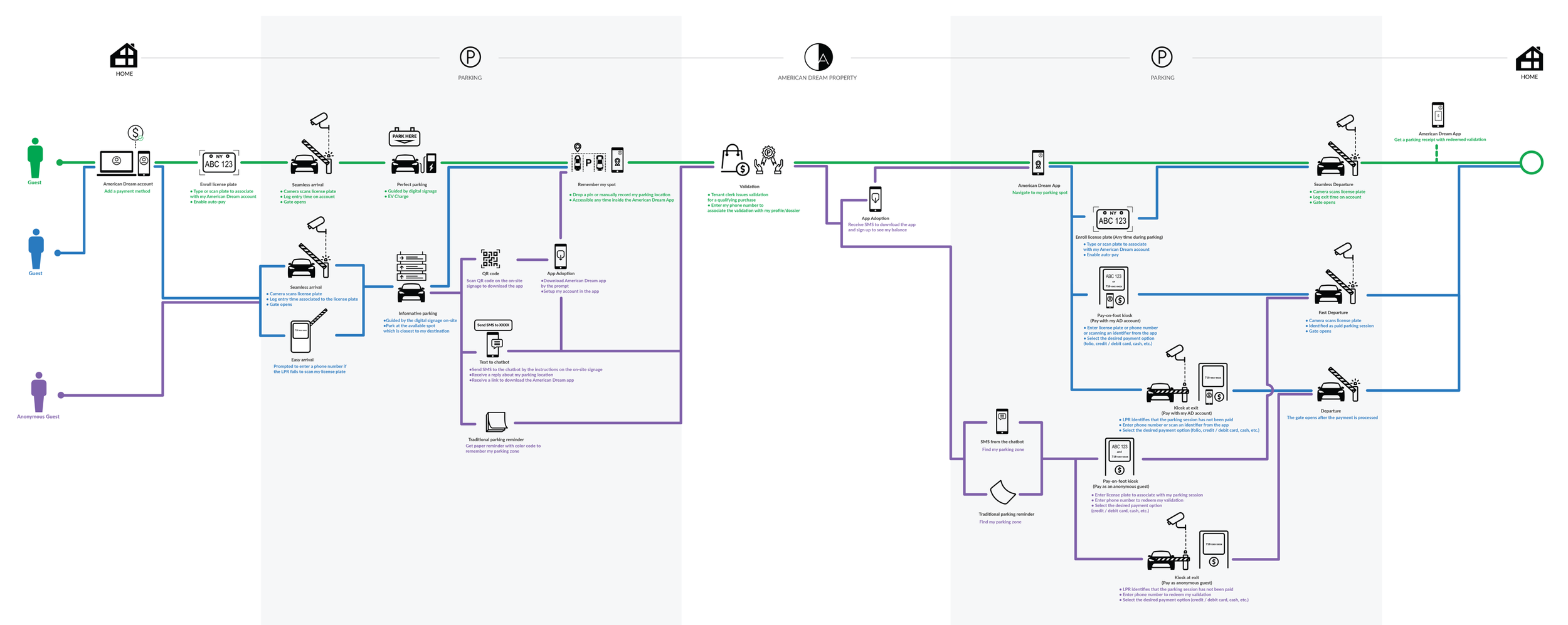The width and height of the screenshot is (1568, 625).
Task: Click 'Get a parking receipt with redeemed validation'
Action: pos(1439,140)
